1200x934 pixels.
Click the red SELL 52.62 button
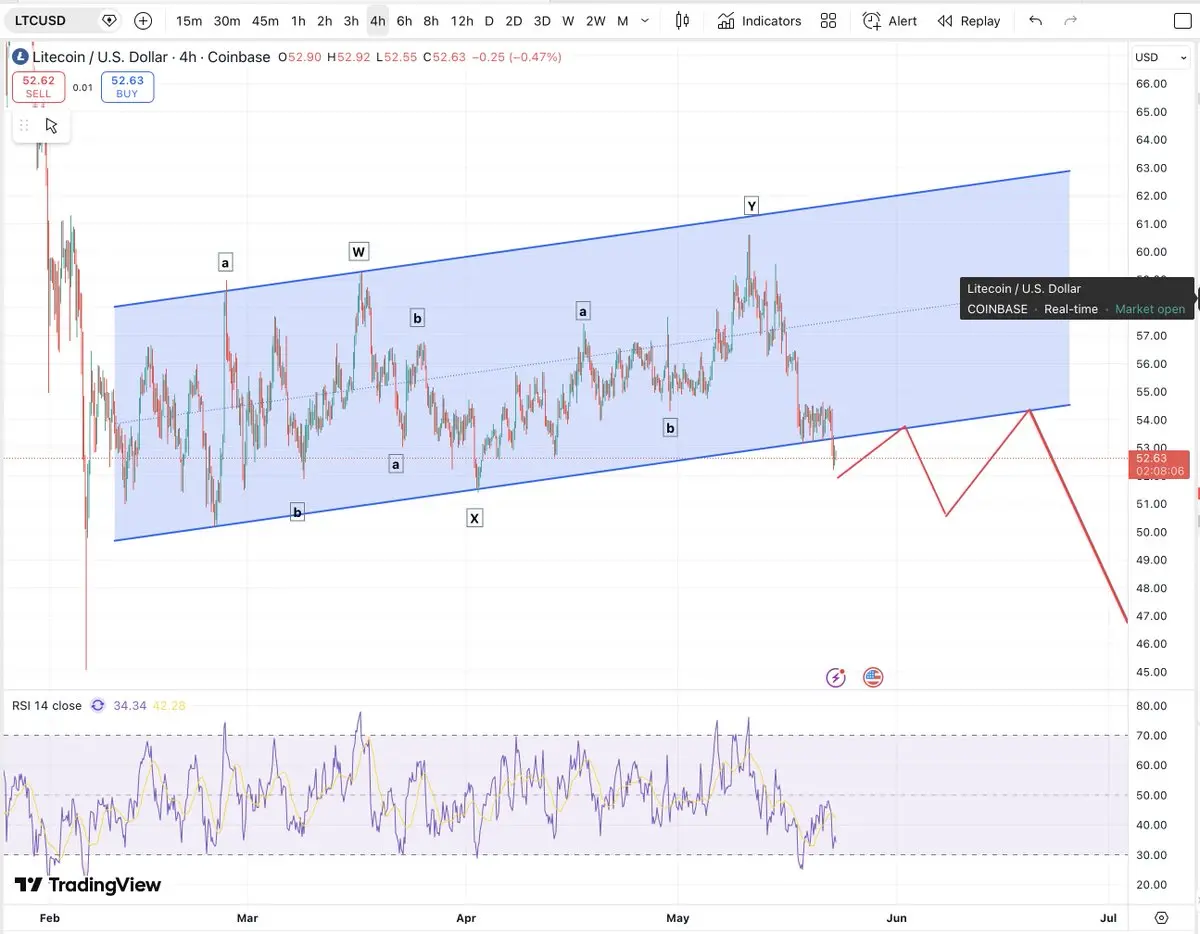38,87
